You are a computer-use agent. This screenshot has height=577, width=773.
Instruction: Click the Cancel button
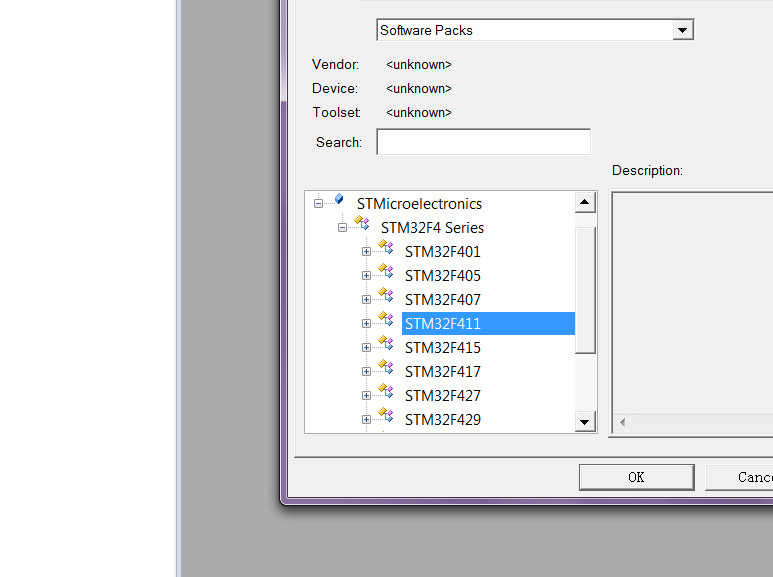[x=739, y=477]
